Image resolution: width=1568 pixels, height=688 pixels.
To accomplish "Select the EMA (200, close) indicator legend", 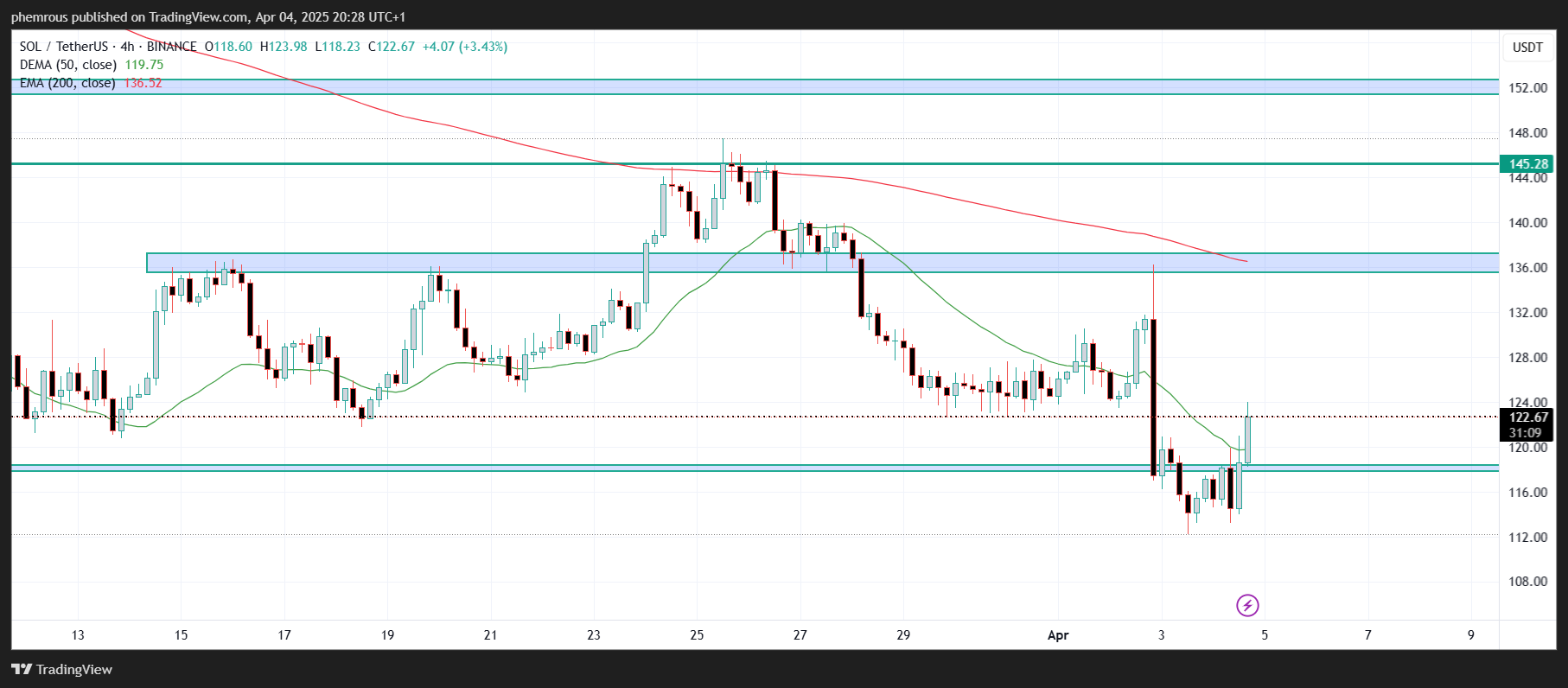I will click(67, 83).
